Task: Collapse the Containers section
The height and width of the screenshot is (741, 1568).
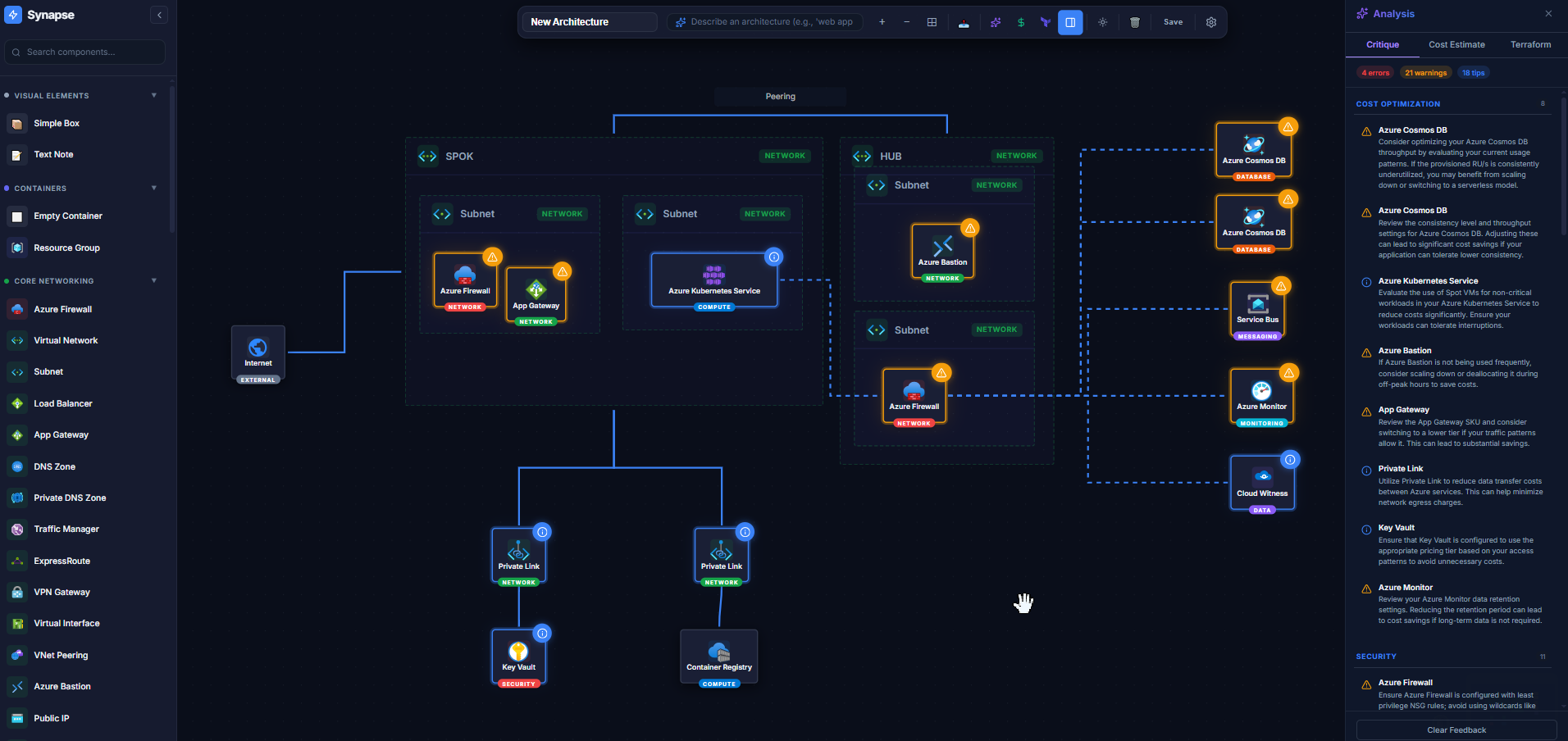Action: pos(153,188)
